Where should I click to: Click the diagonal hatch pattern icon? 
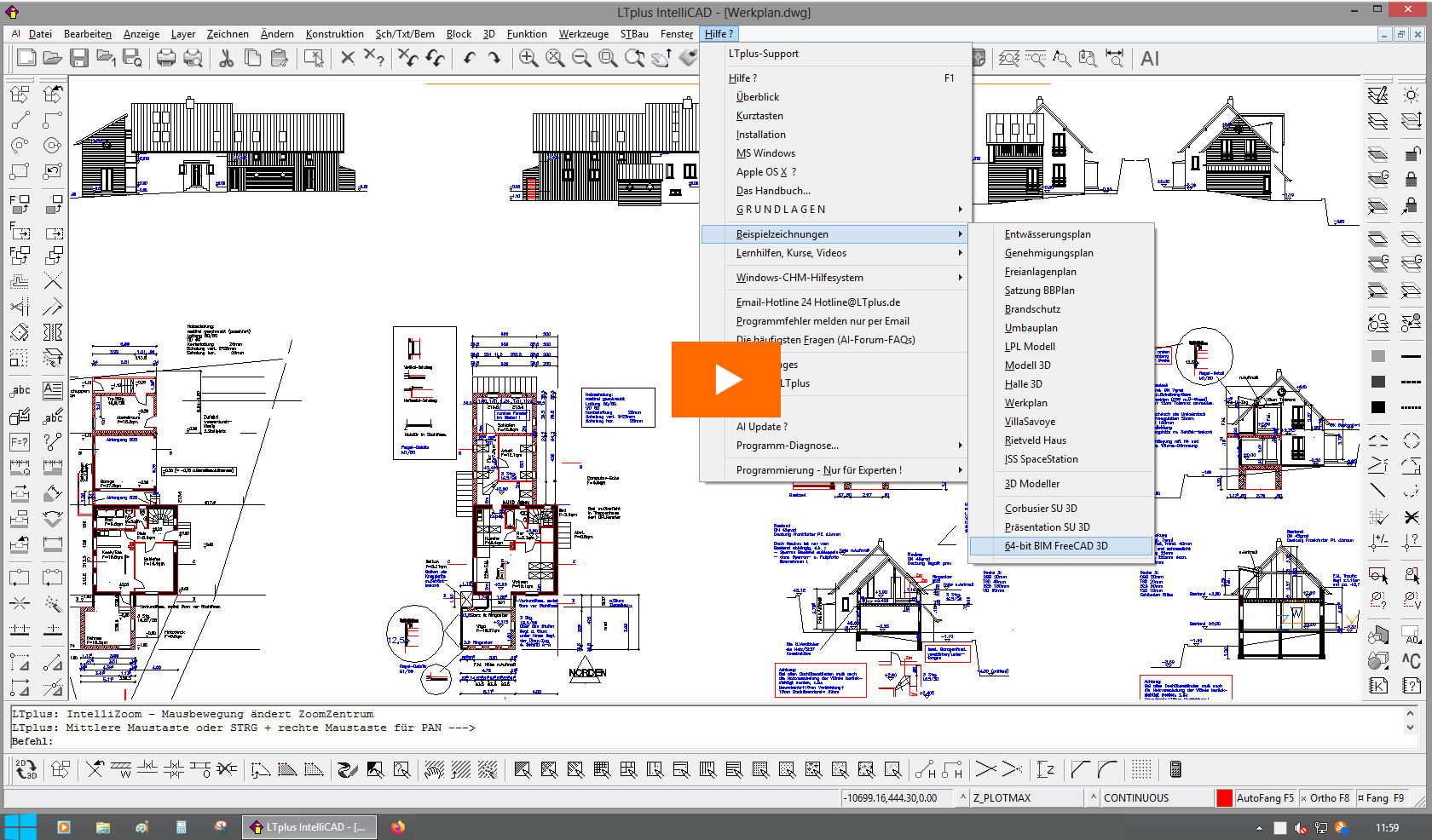coord(461,769)
